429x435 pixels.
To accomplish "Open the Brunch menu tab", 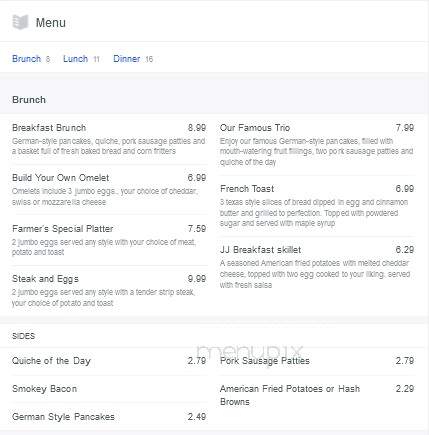I will coord(26,59).
